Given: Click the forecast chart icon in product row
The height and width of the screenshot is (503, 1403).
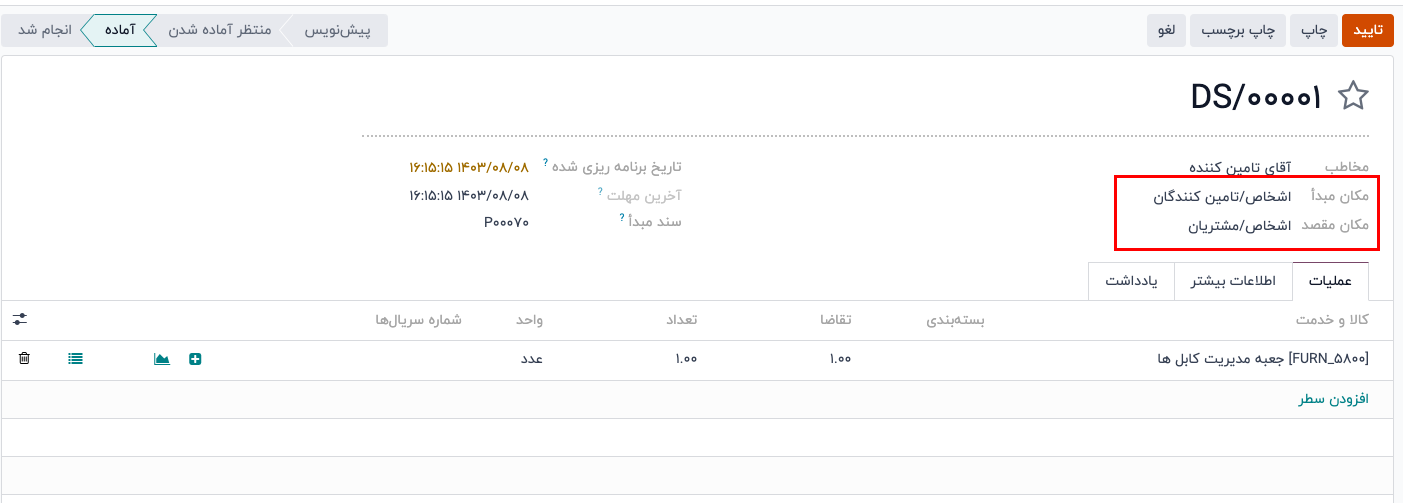Looking at the screenshot, I should point(161,358).
